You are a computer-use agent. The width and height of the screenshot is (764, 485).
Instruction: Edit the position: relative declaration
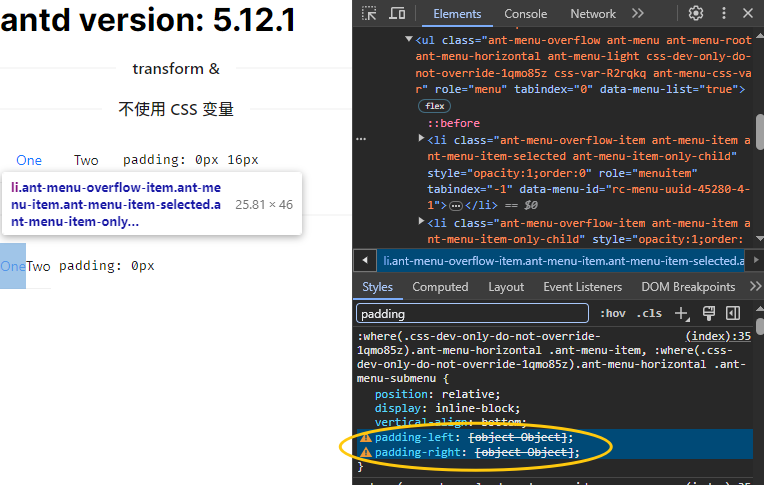point(437,394)
